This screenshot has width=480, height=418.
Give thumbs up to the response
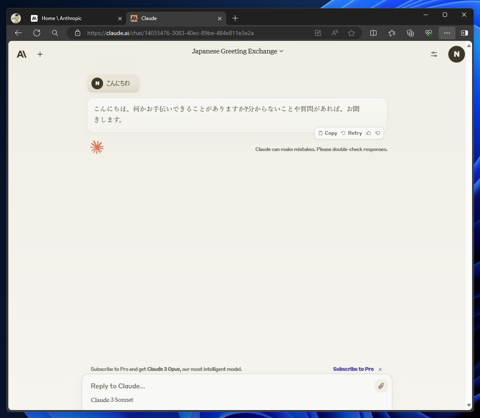[369, 133]
